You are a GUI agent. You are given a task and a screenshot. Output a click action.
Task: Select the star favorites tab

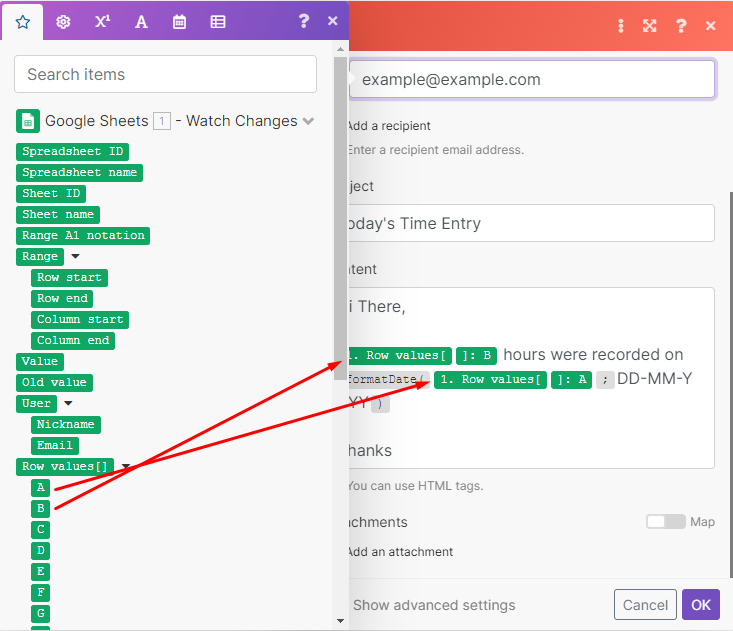point(22,22)
